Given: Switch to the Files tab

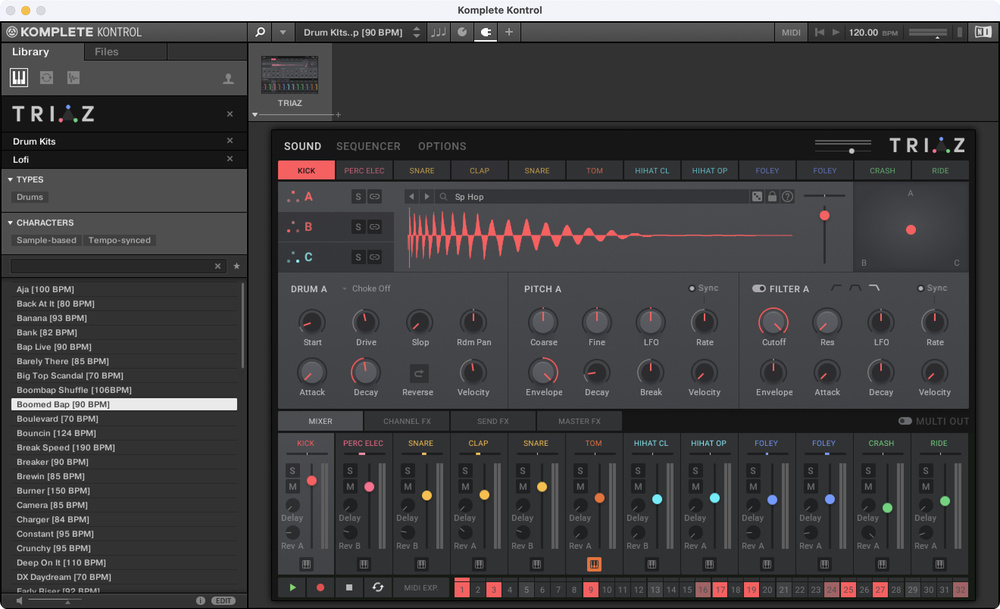Looking at the screenshot, I should point(107,52).
